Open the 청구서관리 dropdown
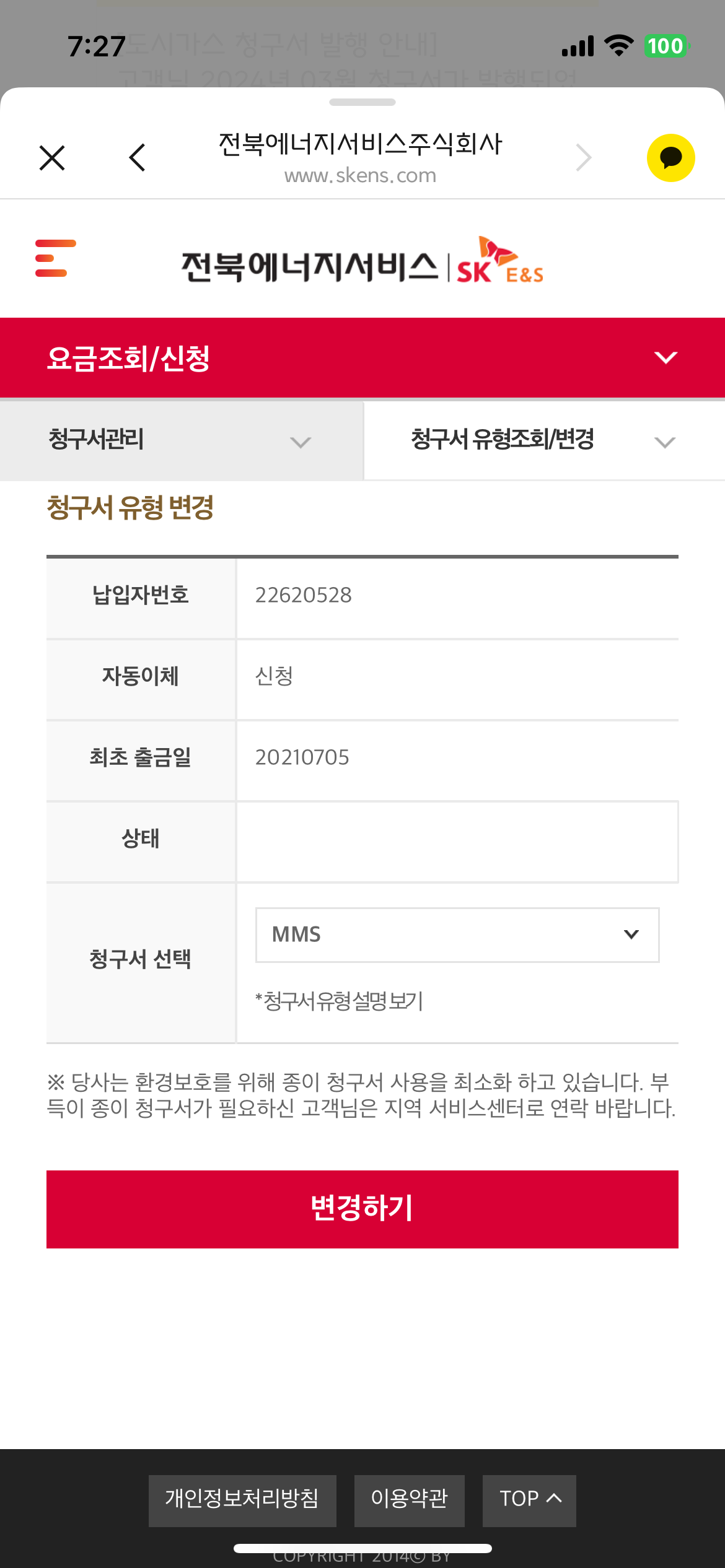 click(181, 441)
